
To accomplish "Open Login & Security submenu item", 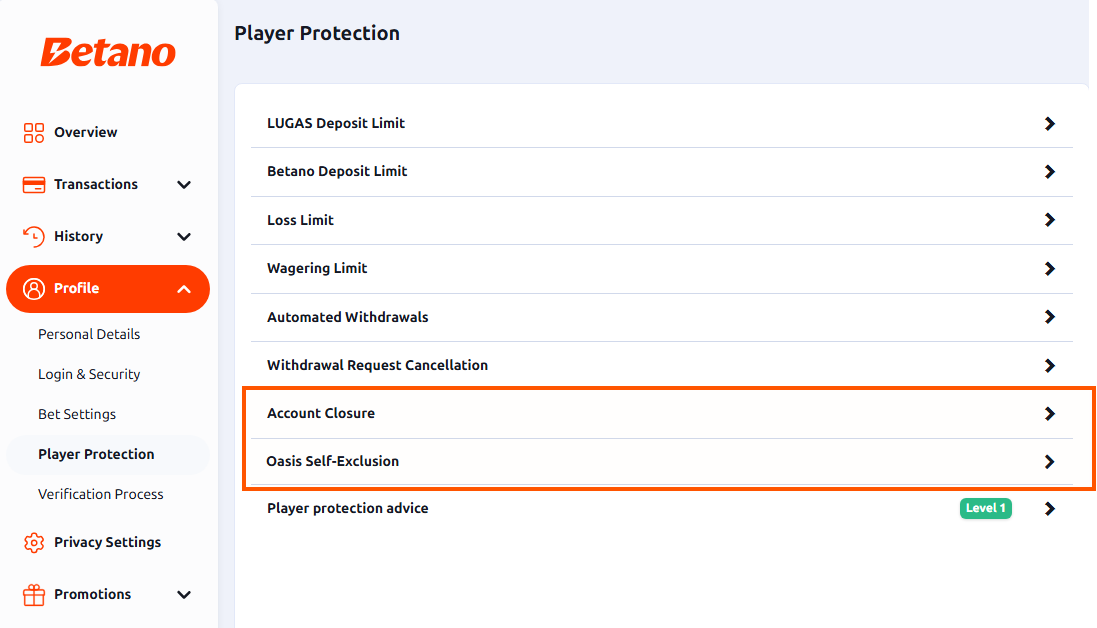I will (x=89, y=374).
